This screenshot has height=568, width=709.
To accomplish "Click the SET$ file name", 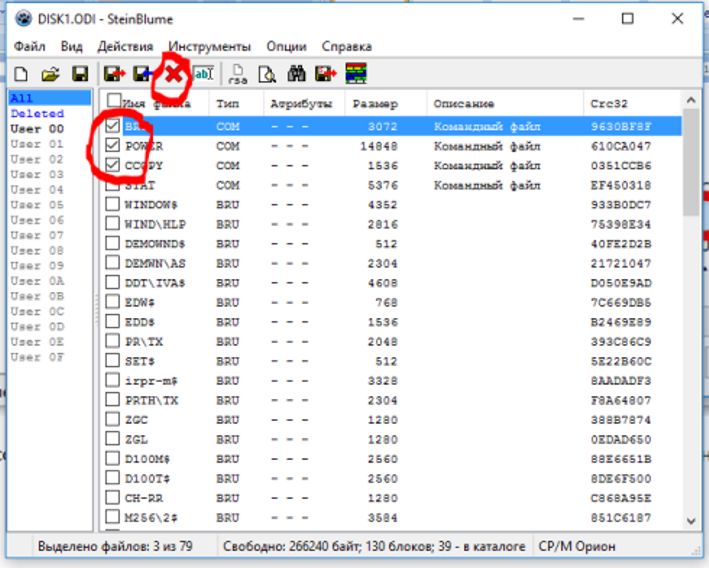I will click(x=140, y=361).
